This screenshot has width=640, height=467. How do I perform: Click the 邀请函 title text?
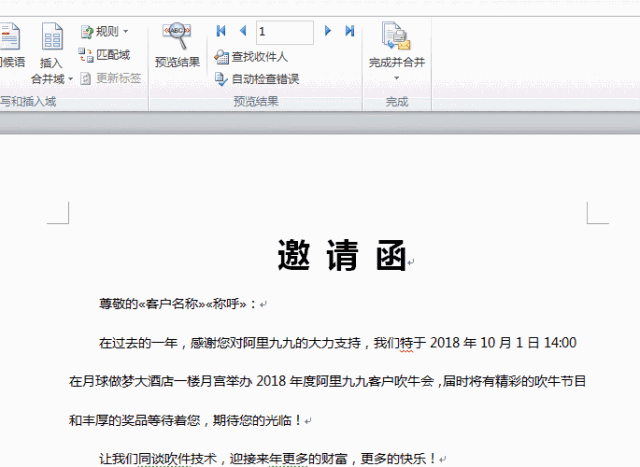[x=342, y=256]
